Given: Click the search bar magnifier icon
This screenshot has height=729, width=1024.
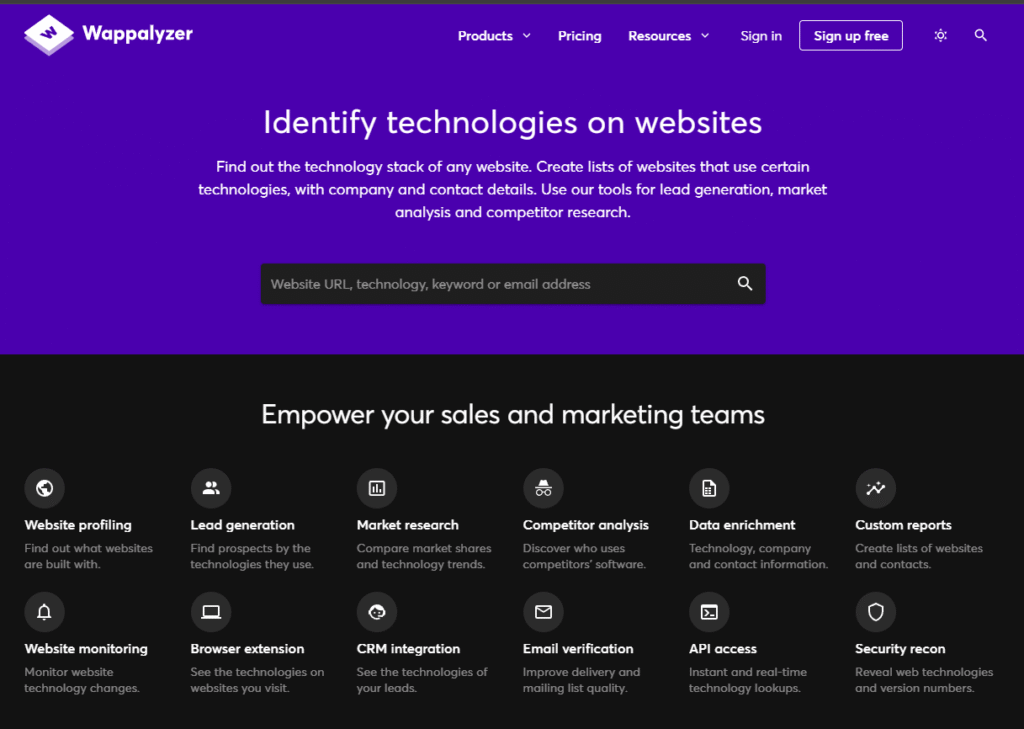Looking at the screenshot, I should (x=745, y=284).
